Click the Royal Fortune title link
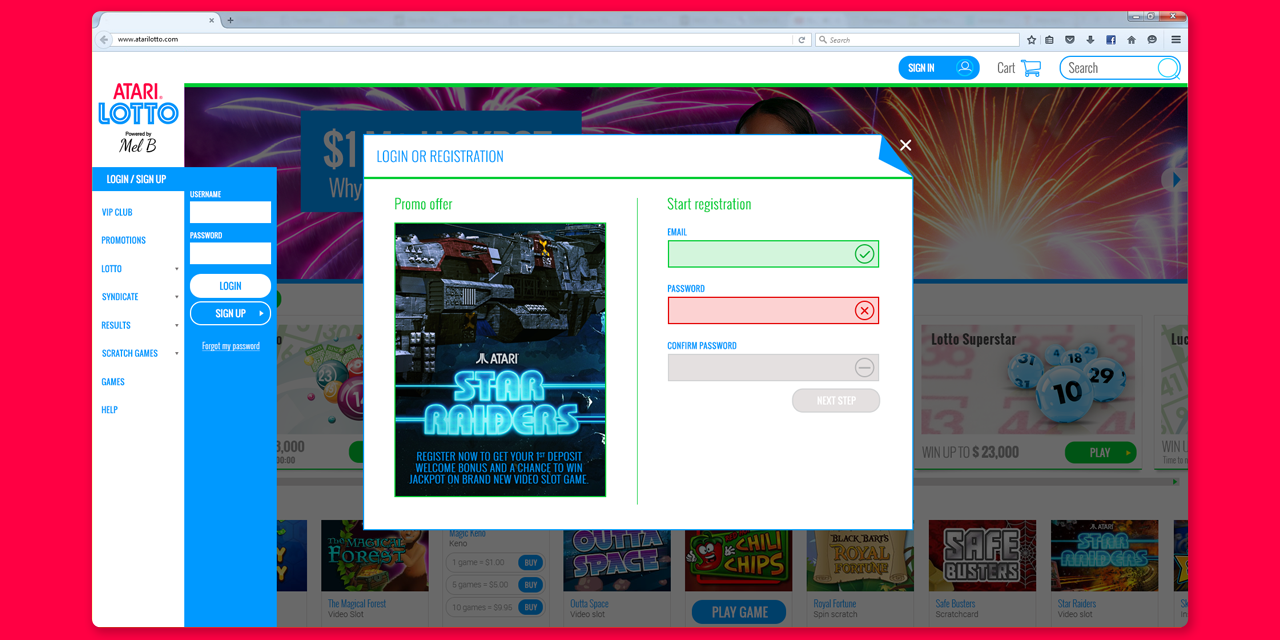This screenshot has height=640, width=1280. 835,604
